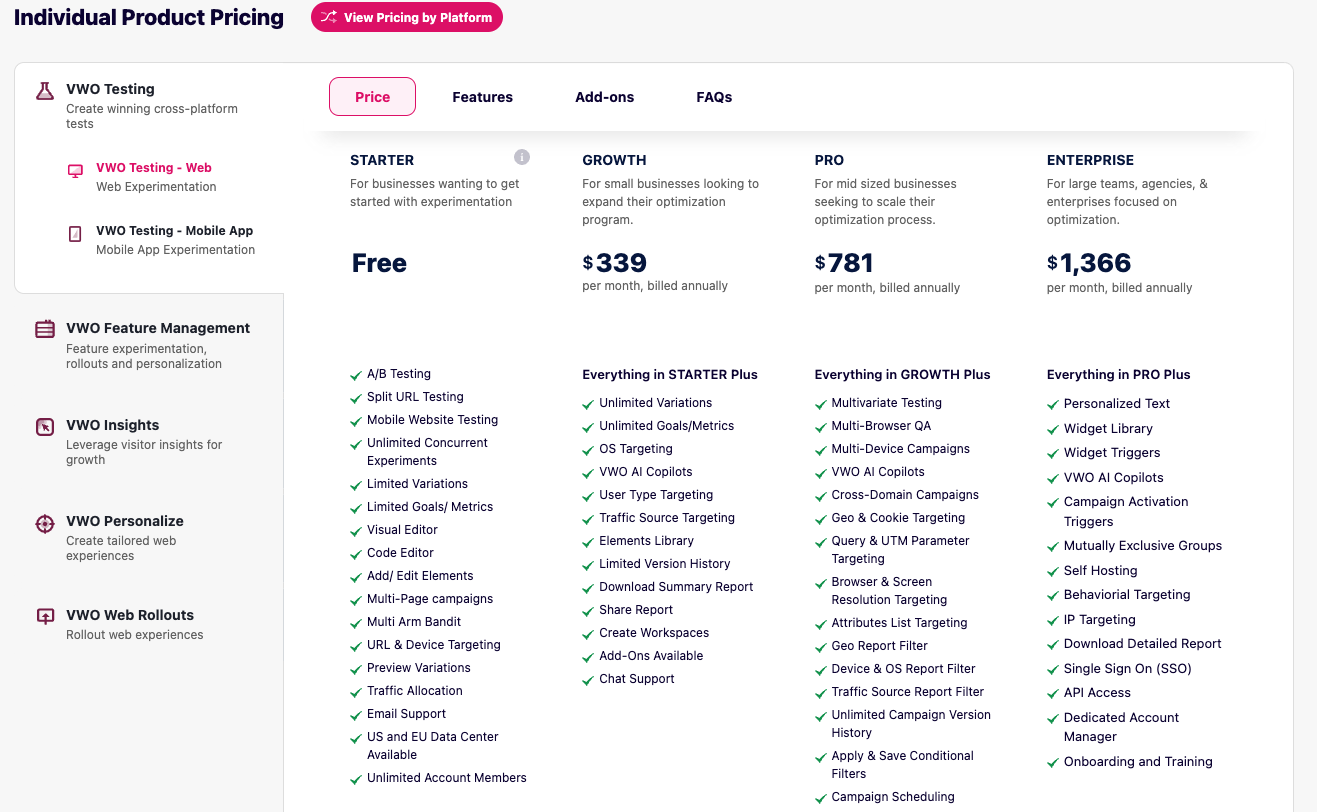1317x812 pixels.
Task: Open the Add-ons tab
Action: click(605, 97)
